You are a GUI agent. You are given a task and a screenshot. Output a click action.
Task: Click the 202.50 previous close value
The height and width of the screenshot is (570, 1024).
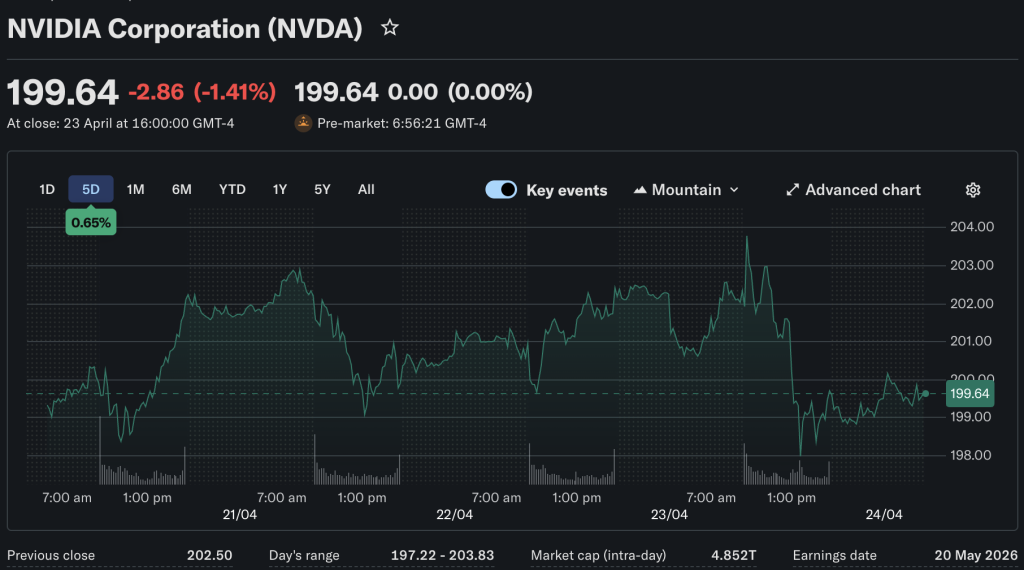(210, 555)
